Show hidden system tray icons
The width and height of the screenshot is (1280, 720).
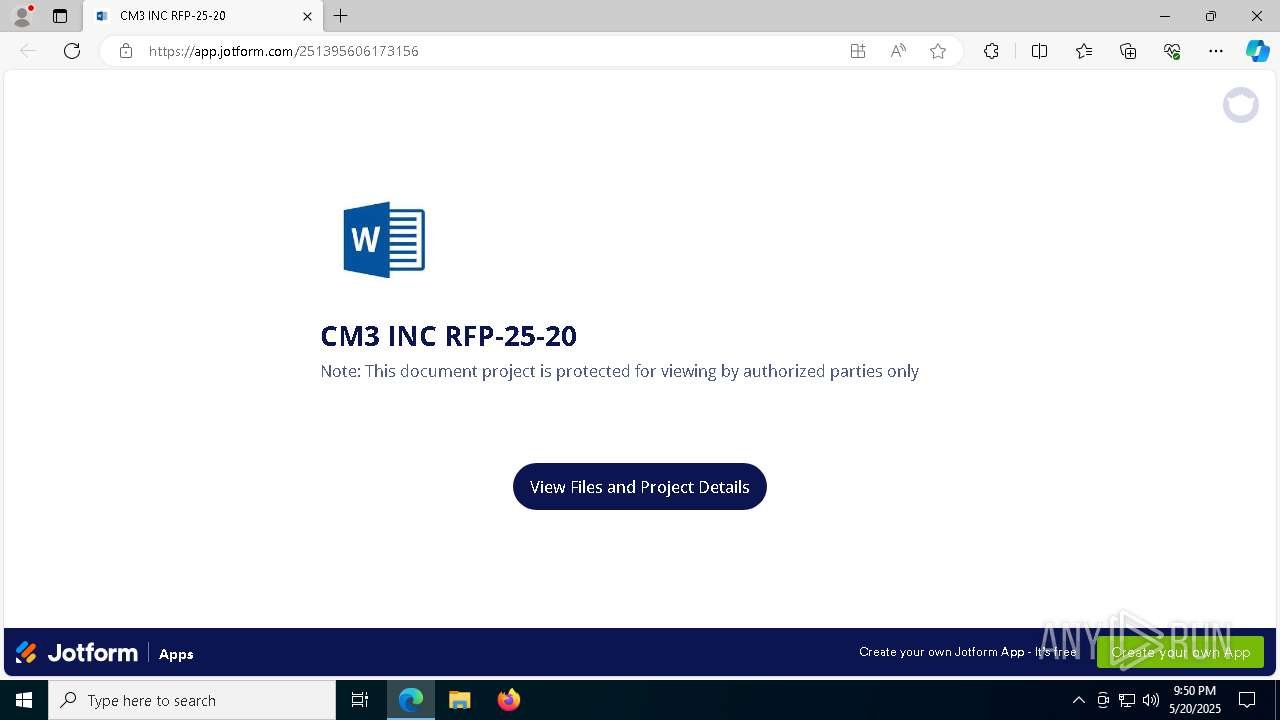[1078, 700]
